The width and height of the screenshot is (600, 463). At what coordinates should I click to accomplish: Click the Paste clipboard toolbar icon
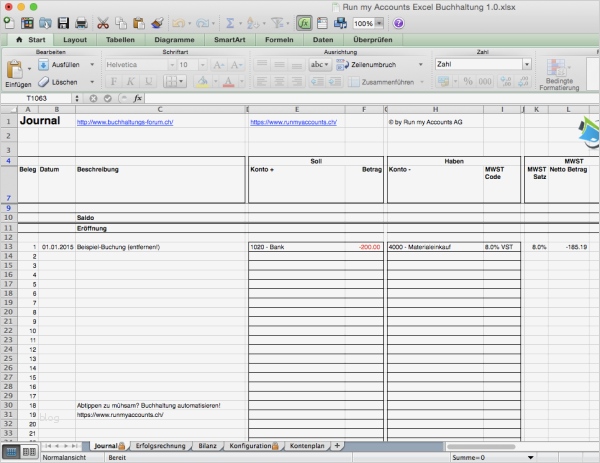[x=139, y=23]
